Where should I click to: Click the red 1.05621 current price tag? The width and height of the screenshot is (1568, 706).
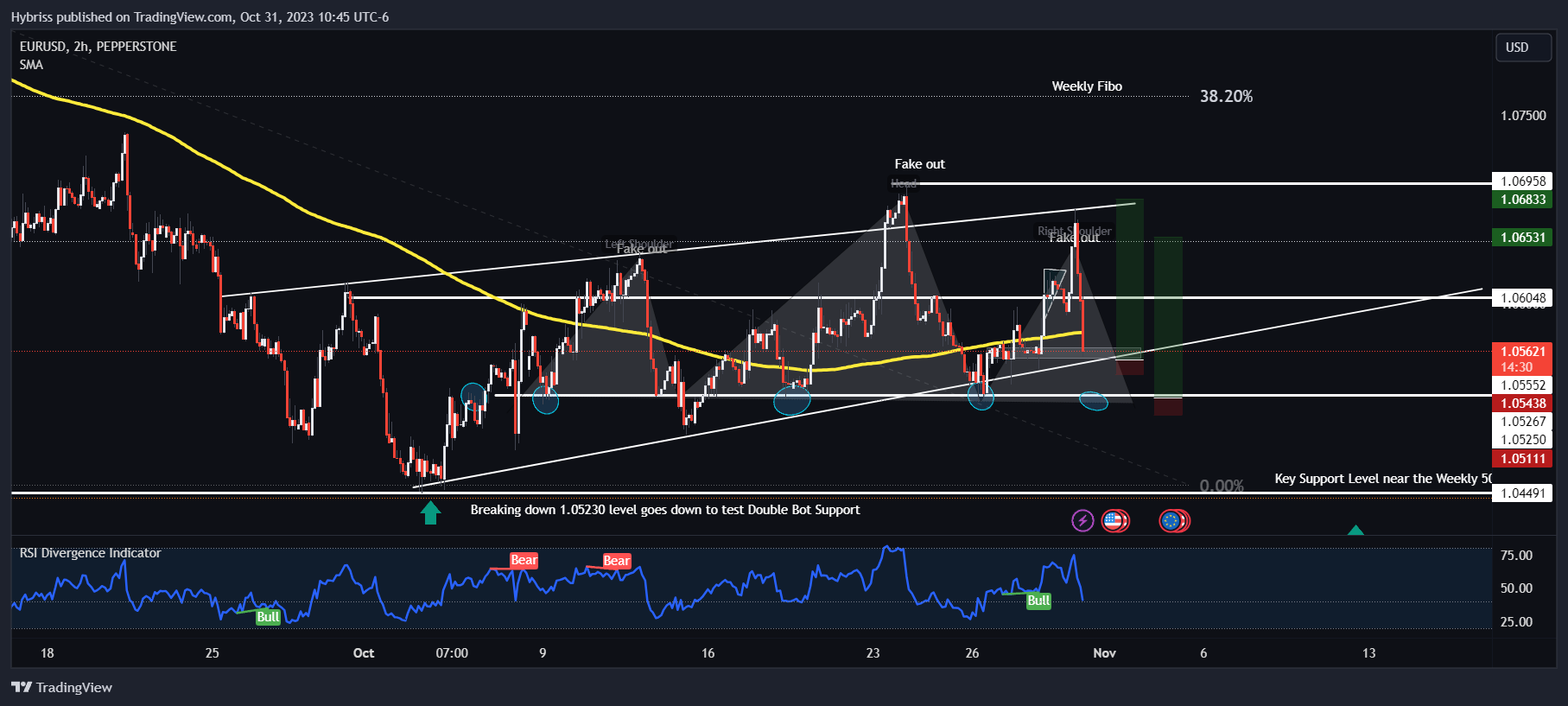[1522, 352]
